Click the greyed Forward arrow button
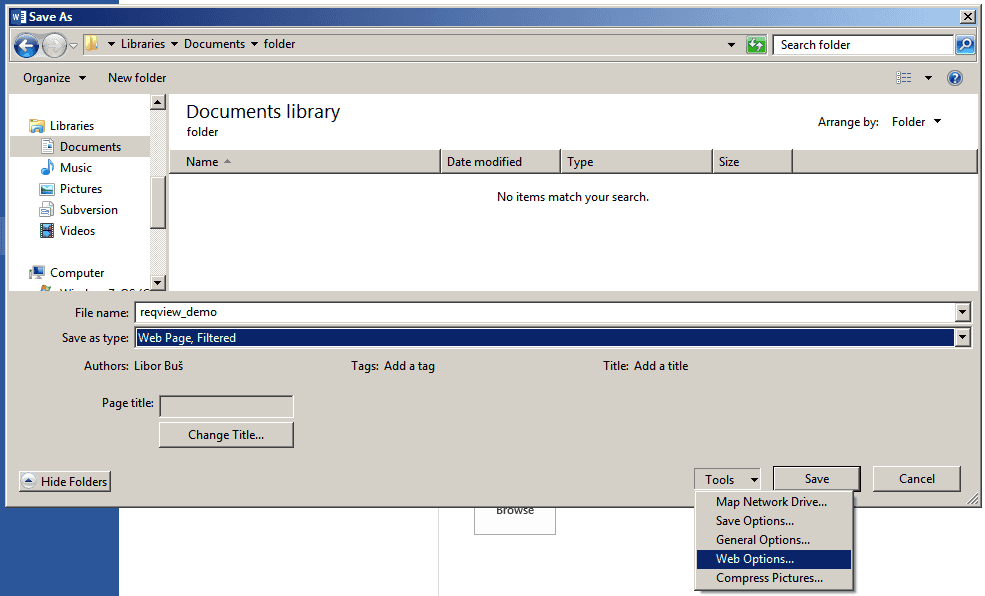985x596 pixels. pyautogui.click(x=54, y=45)
